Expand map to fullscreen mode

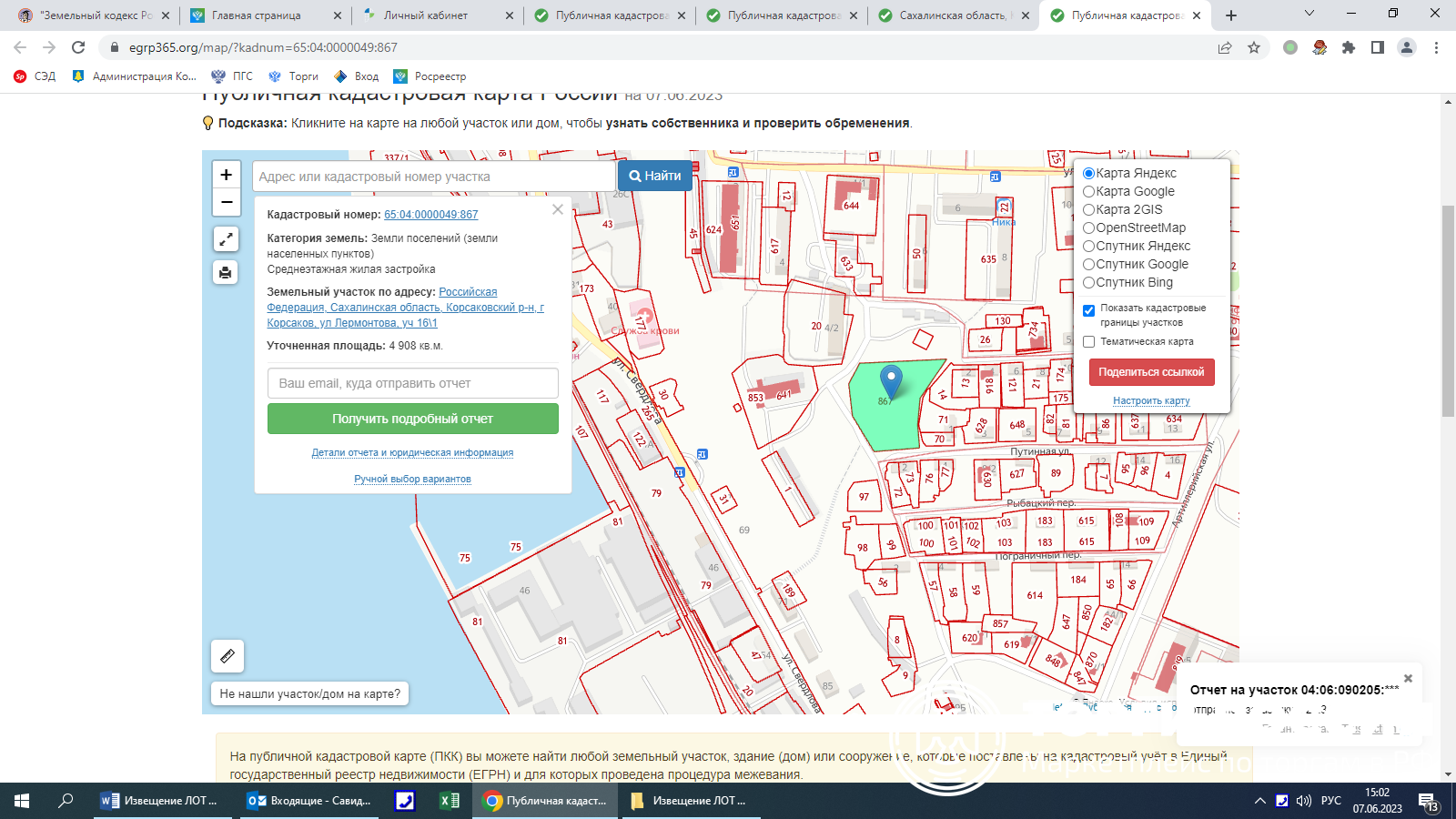[x=226, y=239]
